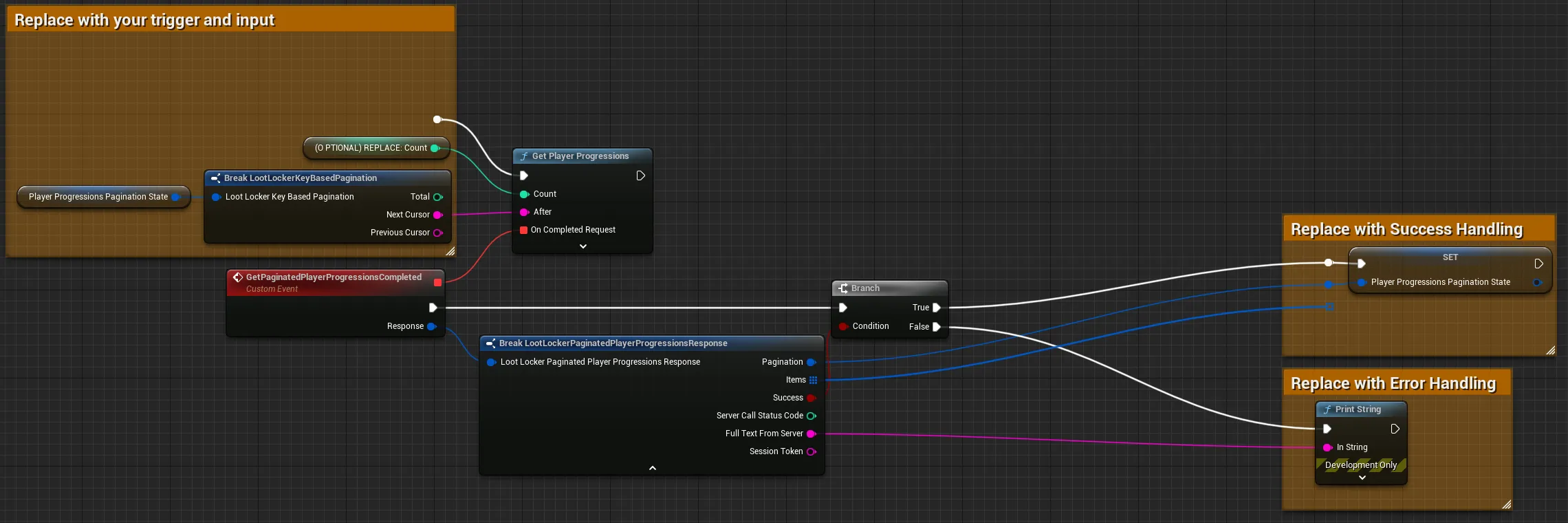Click the SET node blue value output pin
The image size is (1568, 523).
[x=1538, y=282]
